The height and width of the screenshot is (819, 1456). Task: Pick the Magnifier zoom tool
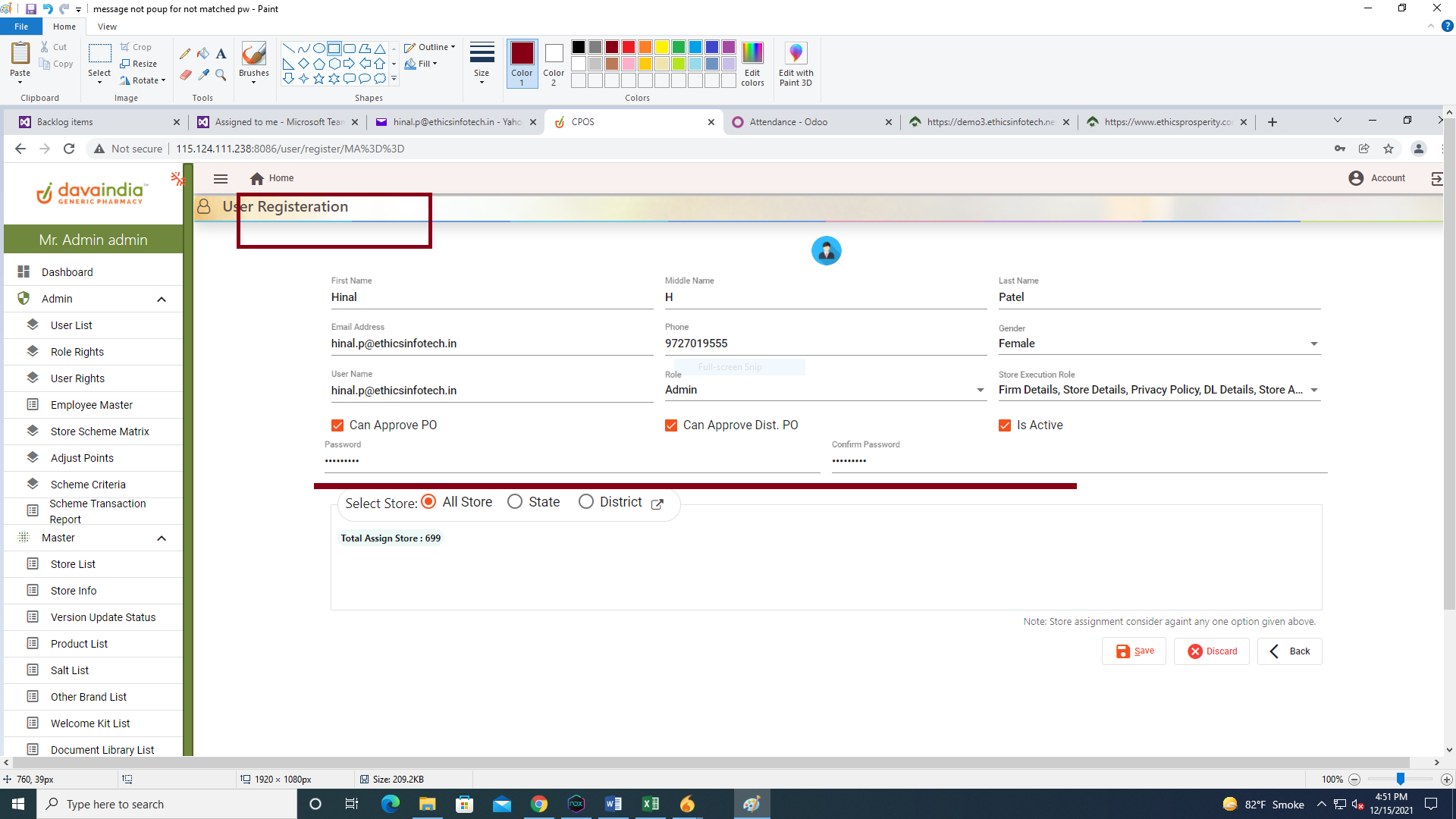coord(221,74)
